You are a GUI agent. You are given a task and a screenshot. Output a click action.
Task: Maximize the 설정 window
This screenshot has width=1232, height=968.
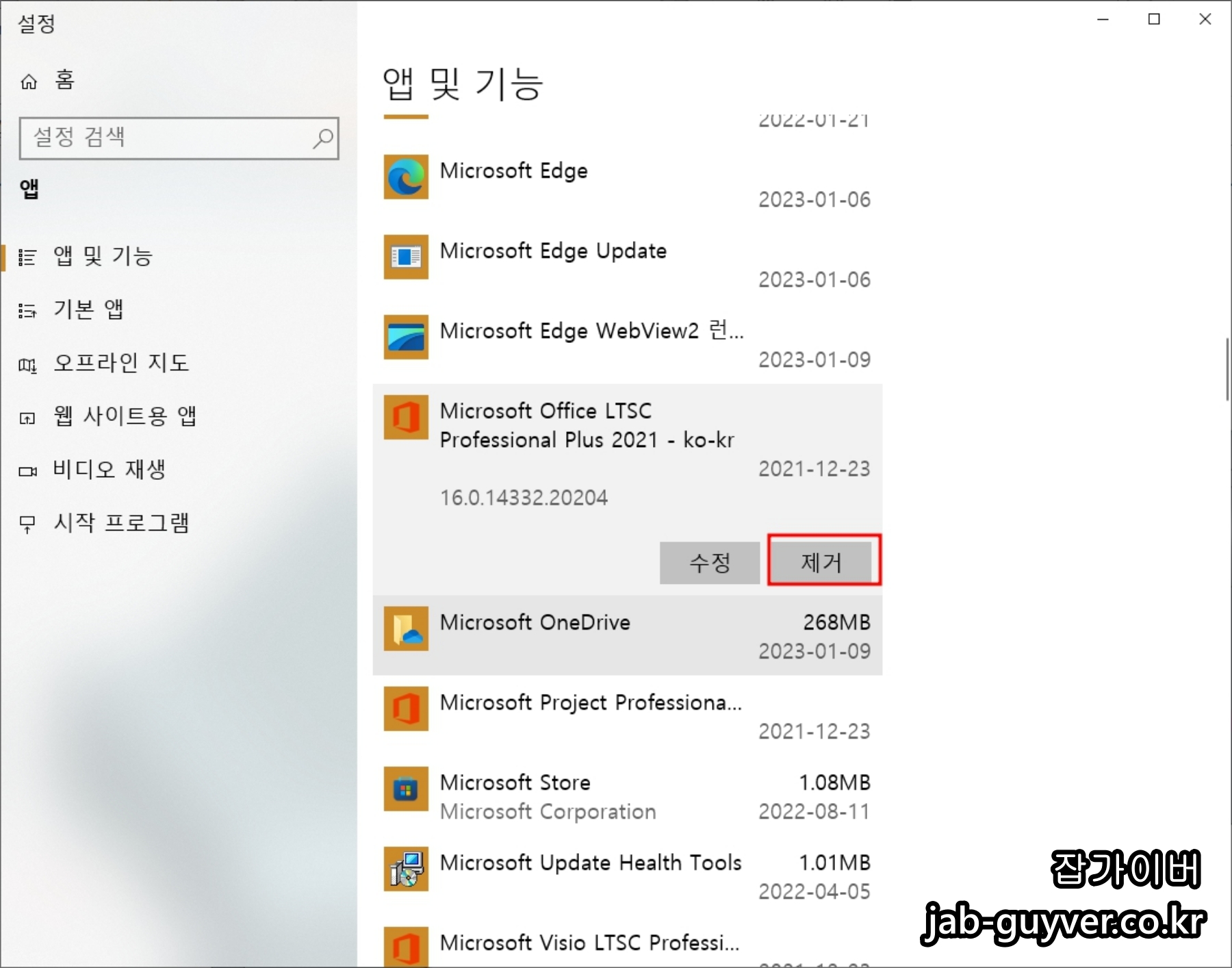pos(1154,19)
